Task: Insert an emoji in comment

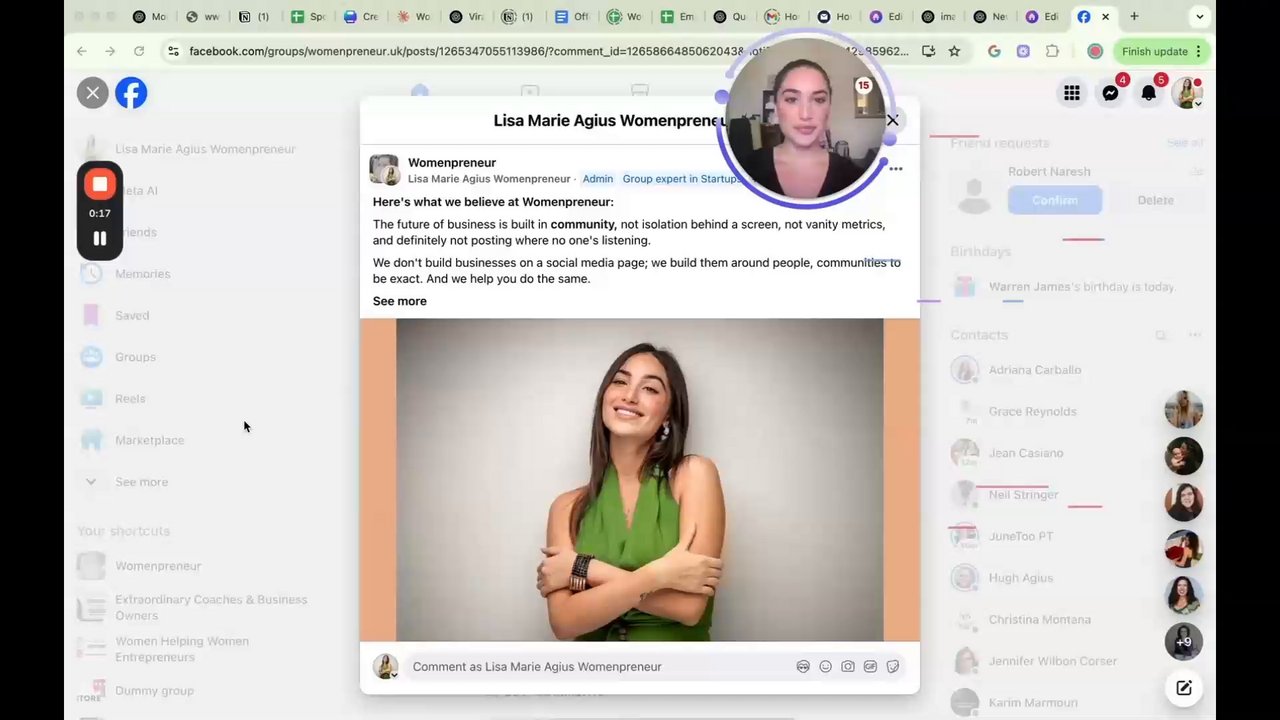Action: click(825, 667)
